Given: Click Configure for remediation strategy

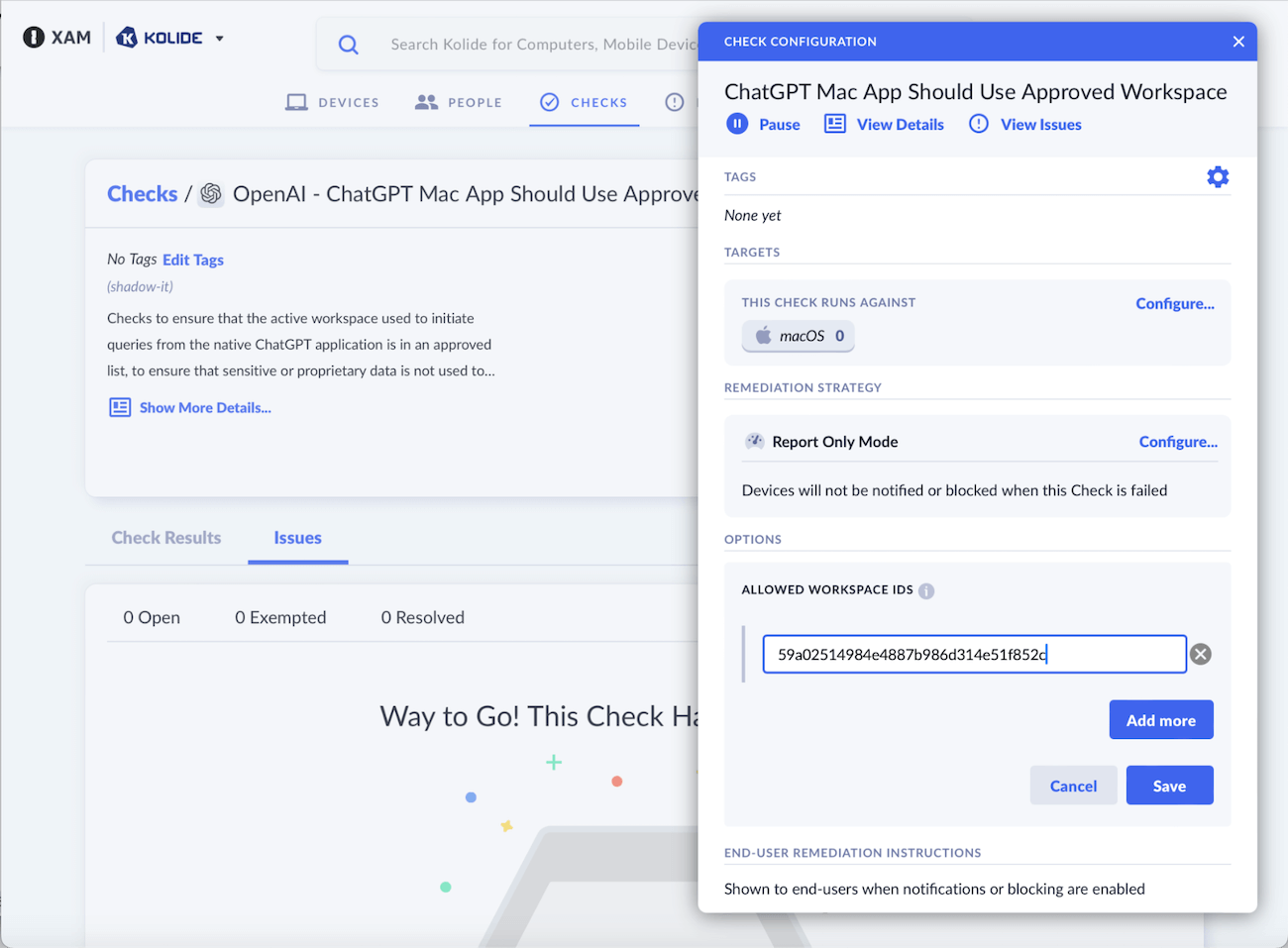Looking at the screenshot, I should (x=1178, y=442).
